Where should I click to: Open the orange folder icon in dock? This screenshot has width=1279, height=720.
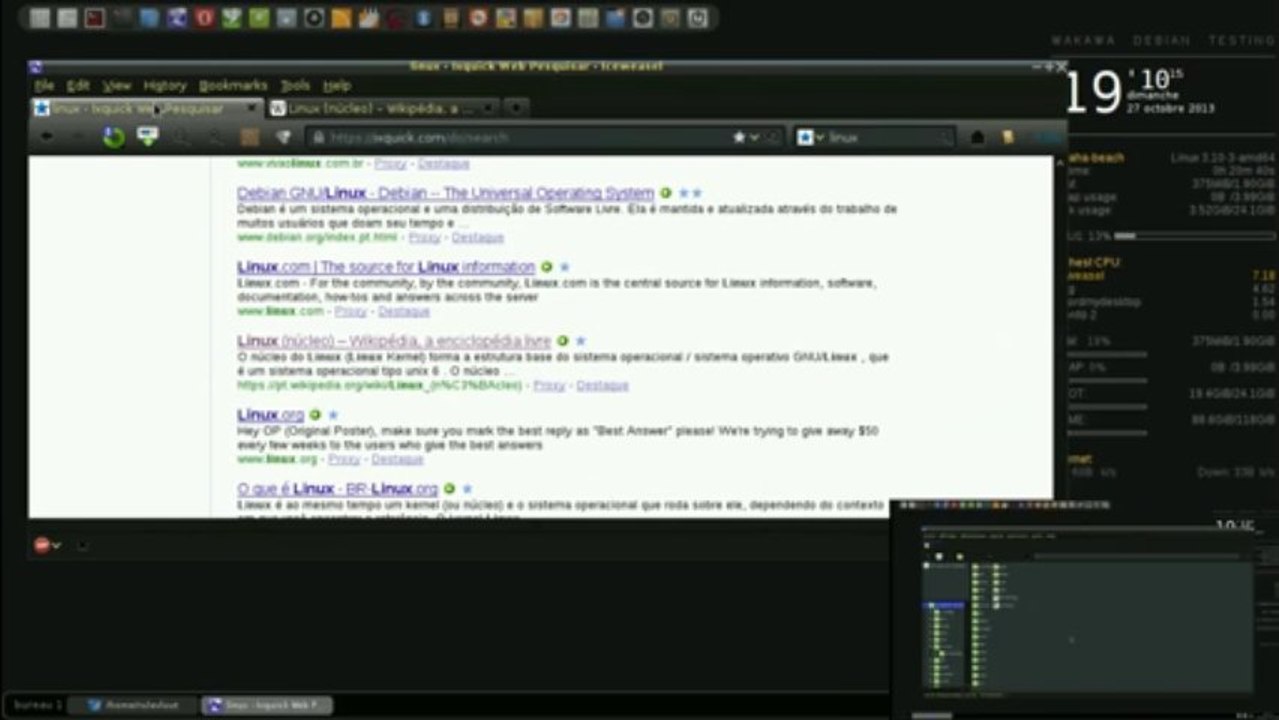(x=341, y=18)
